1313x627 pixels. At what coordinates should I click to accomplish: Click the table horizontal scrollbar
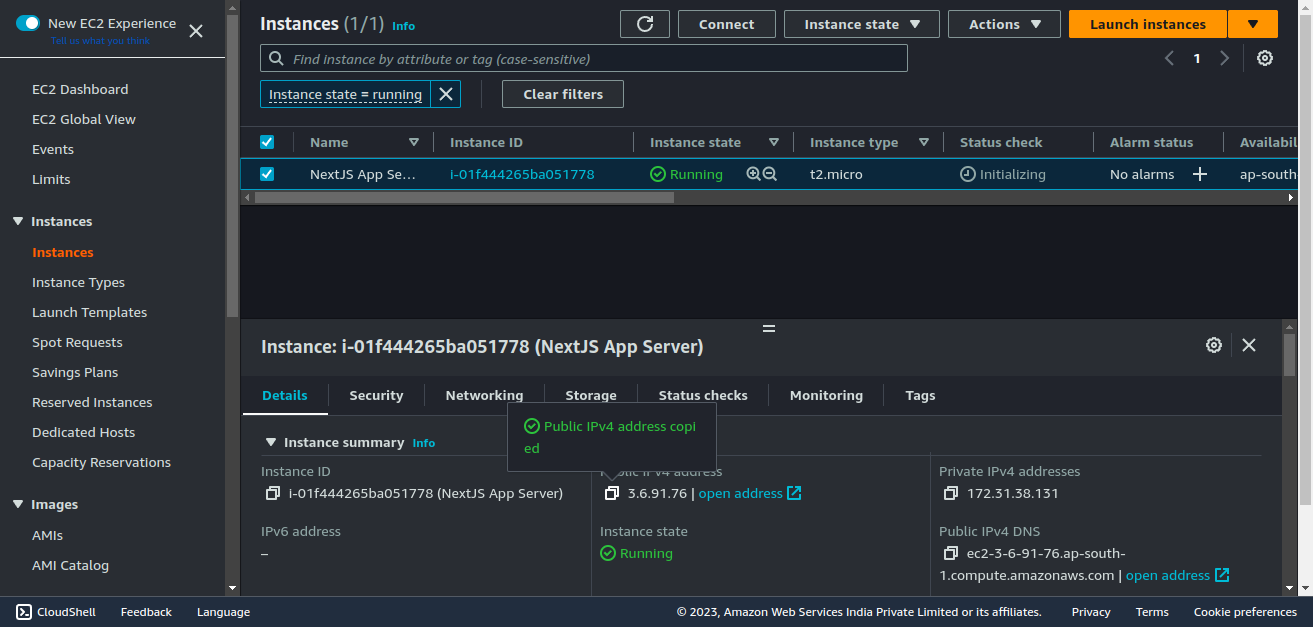click(465, 198)
